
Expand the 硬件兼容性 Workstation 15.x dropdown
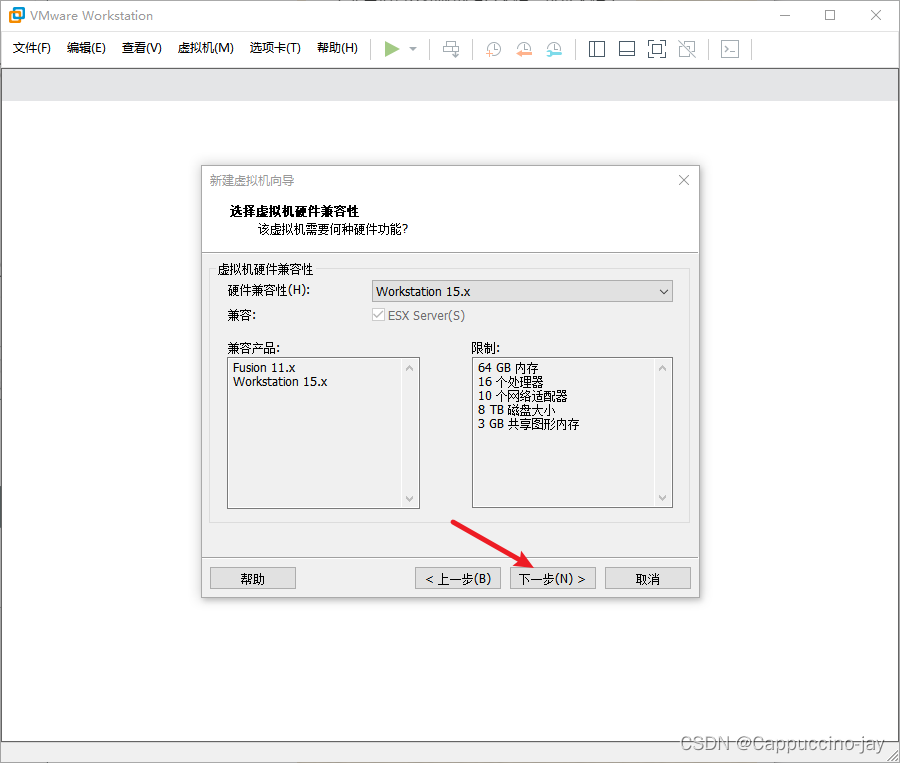pyautogui.click(x=522, y=291)
